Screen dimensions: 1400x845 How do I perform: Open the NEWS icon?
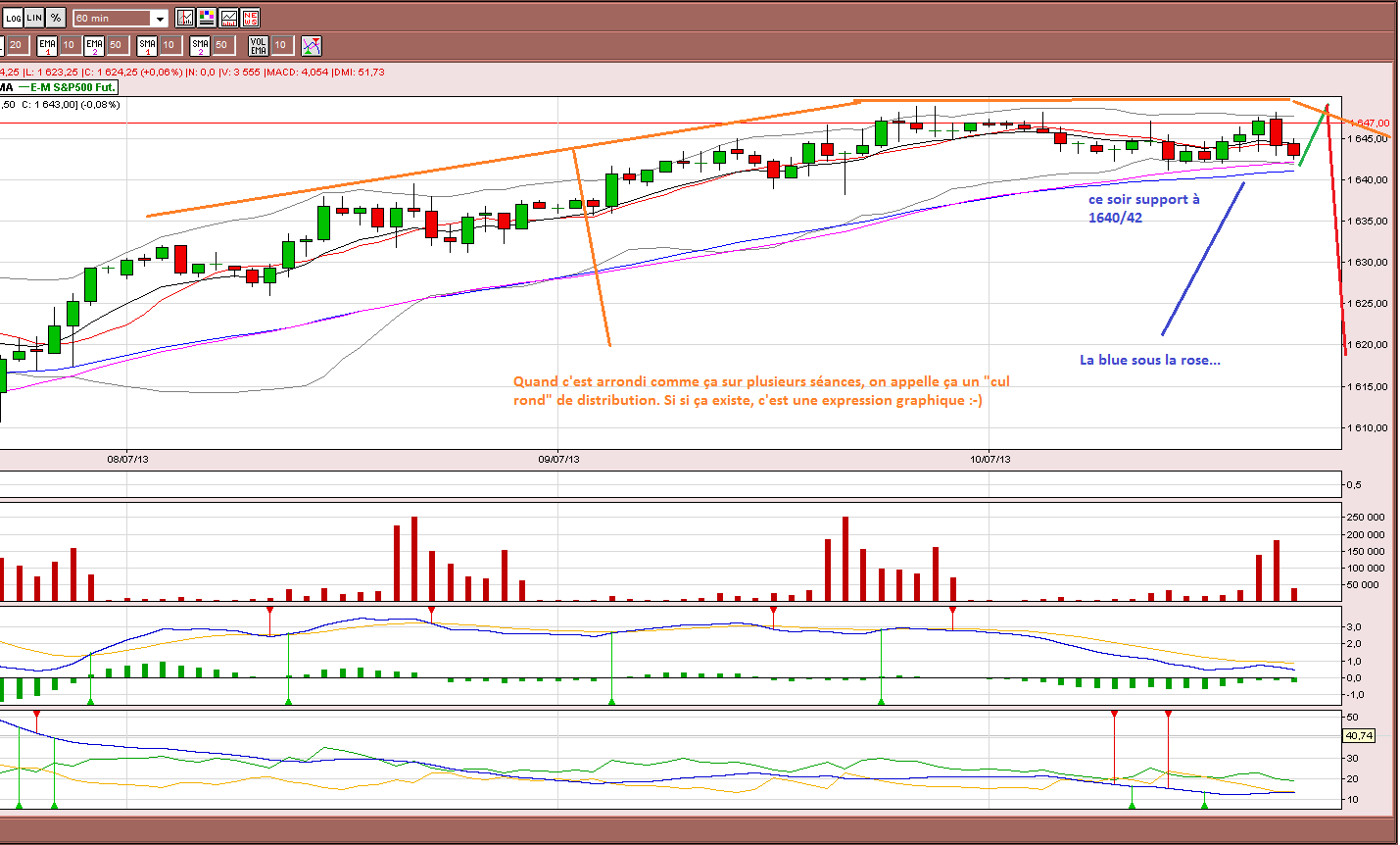250,18
